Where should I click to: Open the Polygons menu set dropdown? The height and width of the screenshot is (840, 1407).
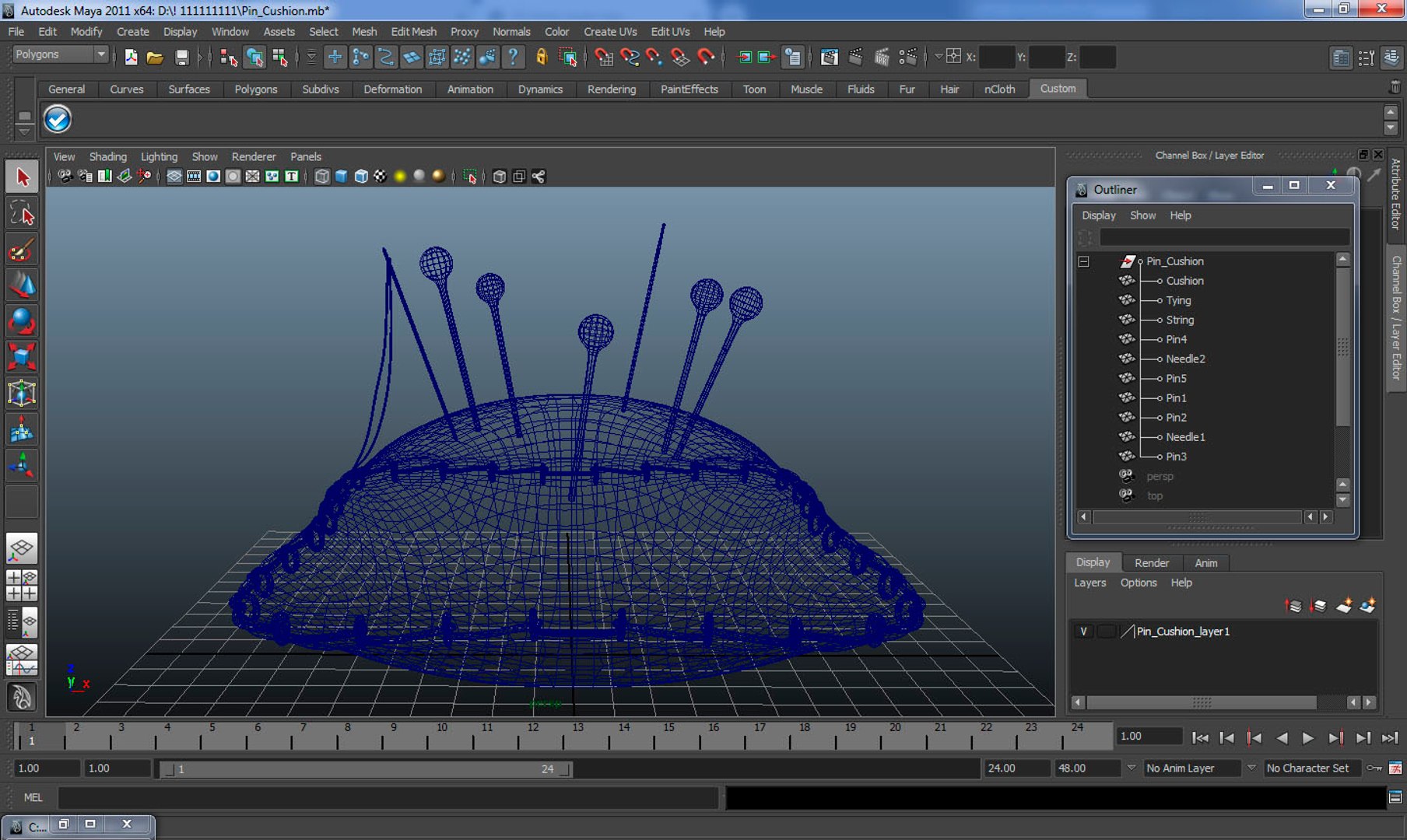(60, 54)
